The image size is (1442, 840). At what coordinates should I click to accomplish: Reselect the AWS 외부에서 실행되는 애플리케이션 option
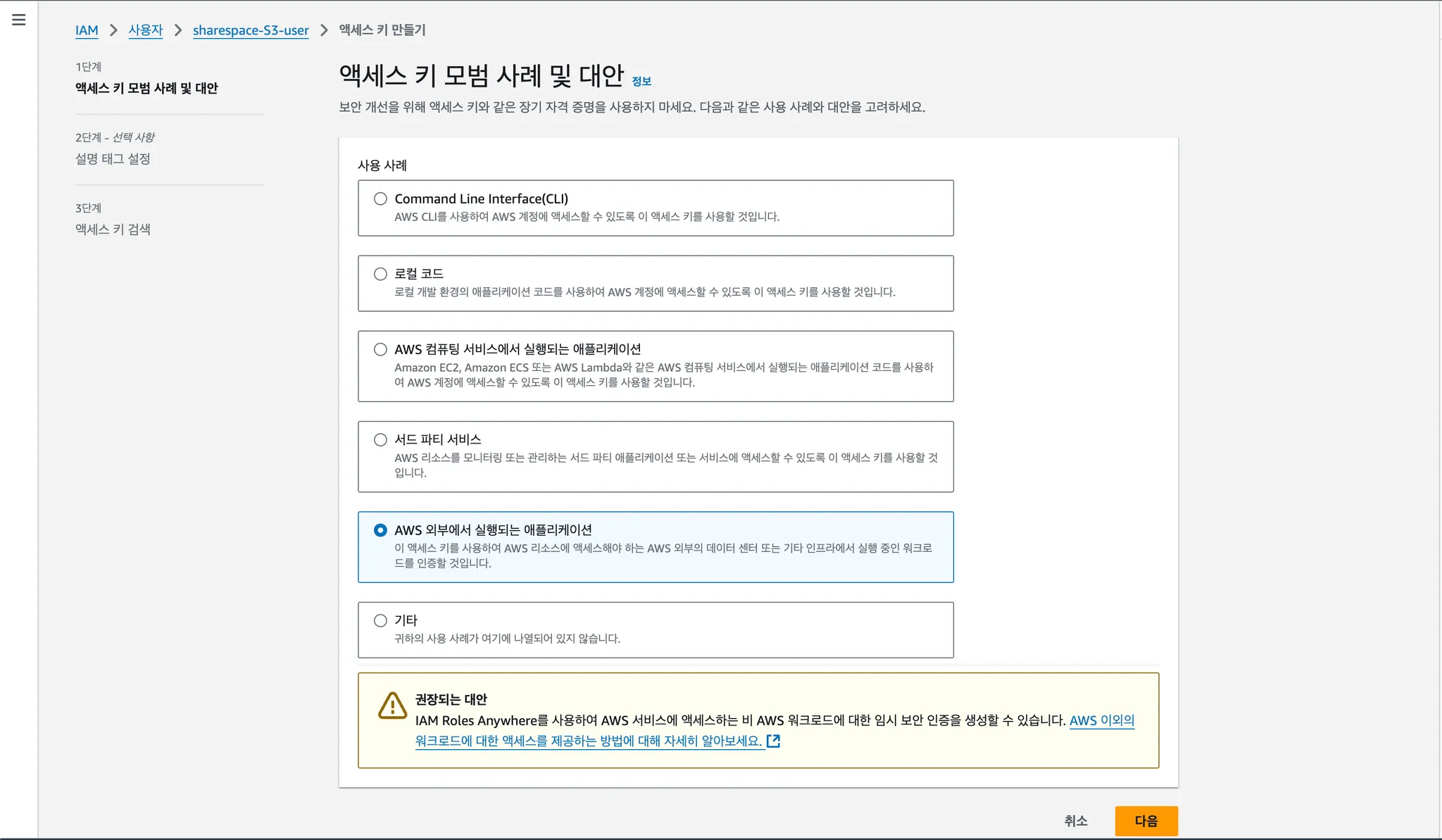click(381, 530)
